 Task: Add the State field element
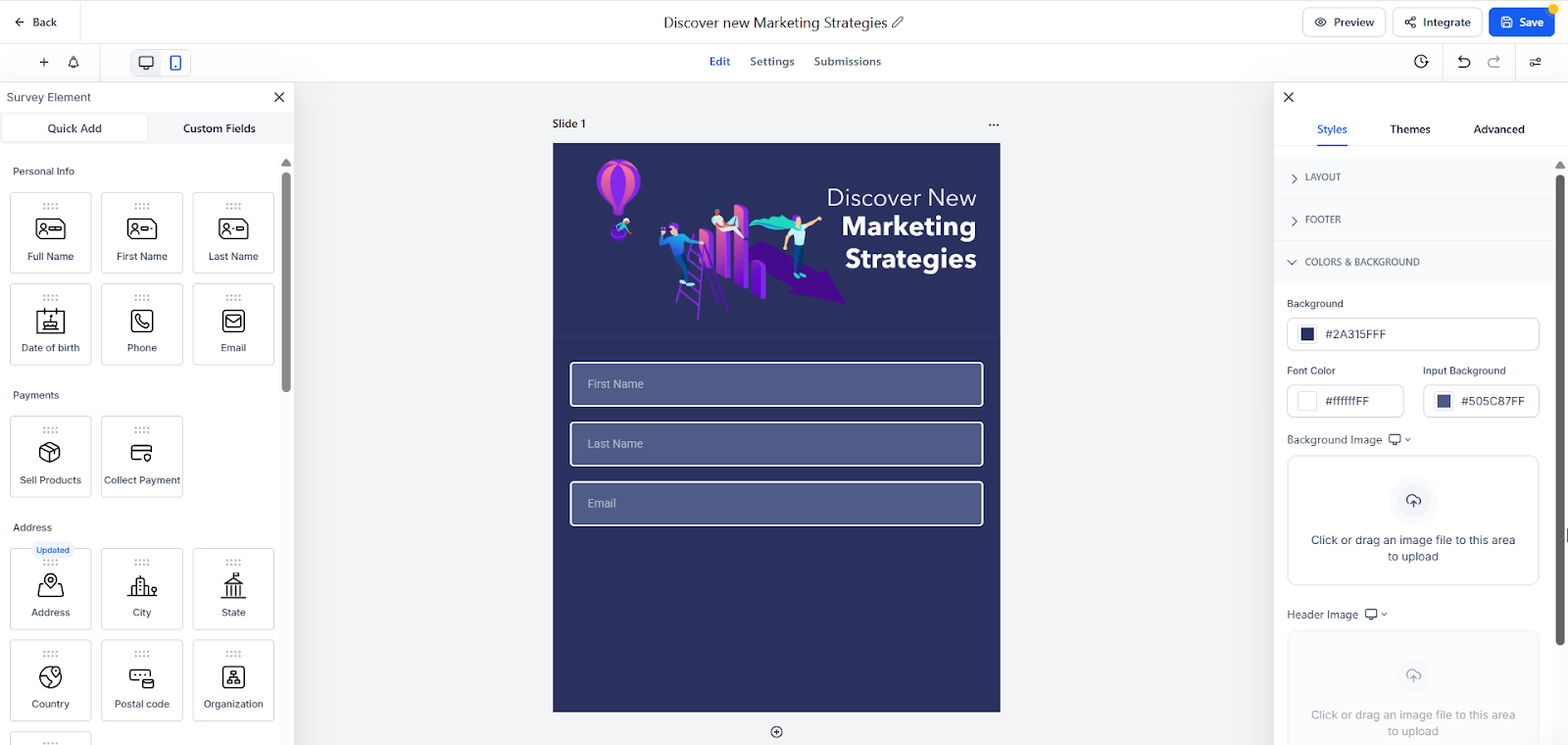point(233,589)
